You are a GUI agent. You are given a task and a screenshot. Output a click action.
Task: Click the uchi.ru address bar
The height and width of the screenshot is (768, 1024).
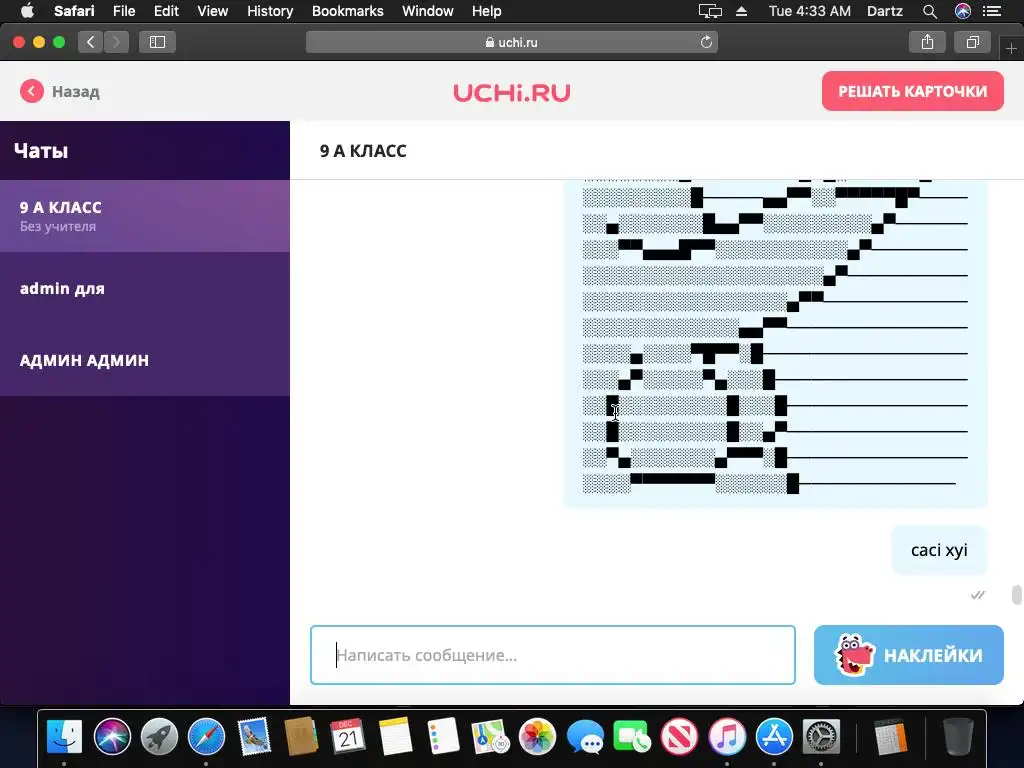tap(511, 42)
